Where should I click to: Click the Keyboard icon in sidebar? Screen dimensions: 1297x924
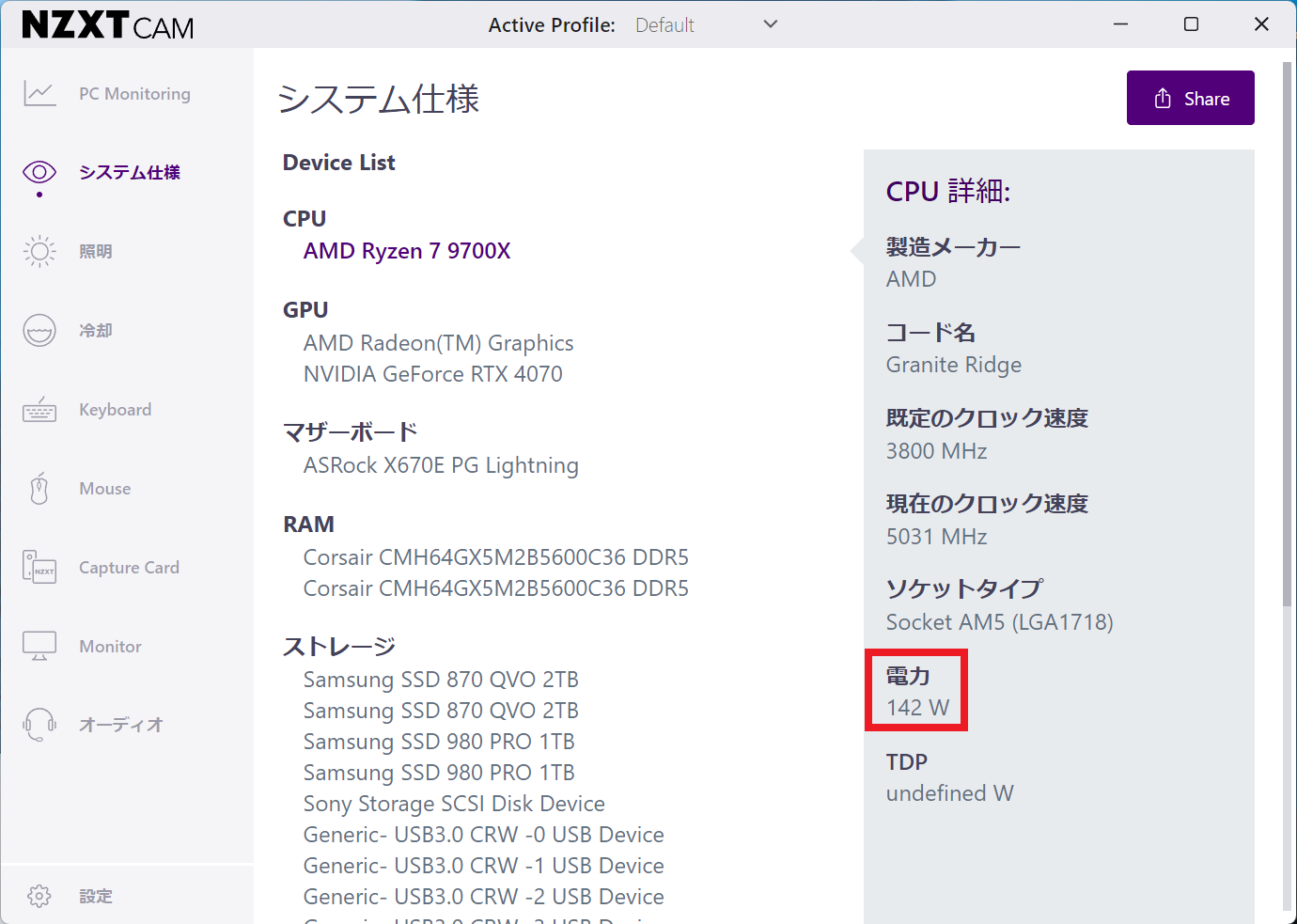click(39, 410)
